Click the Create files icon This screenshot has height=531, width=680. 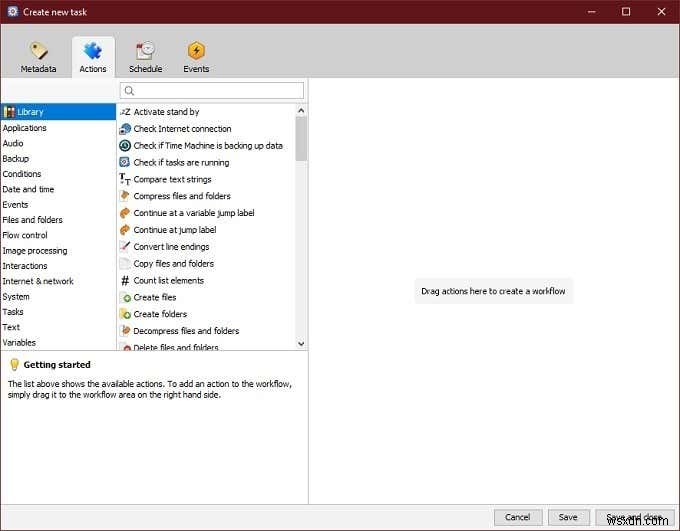coord(125,298)
